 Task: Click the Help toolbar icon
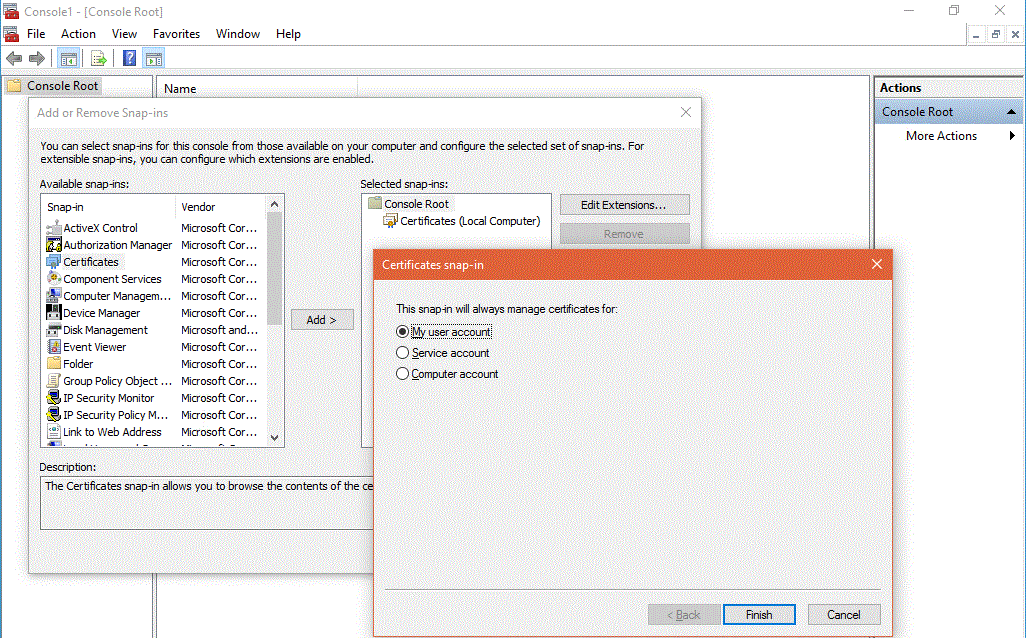point(129,58)
